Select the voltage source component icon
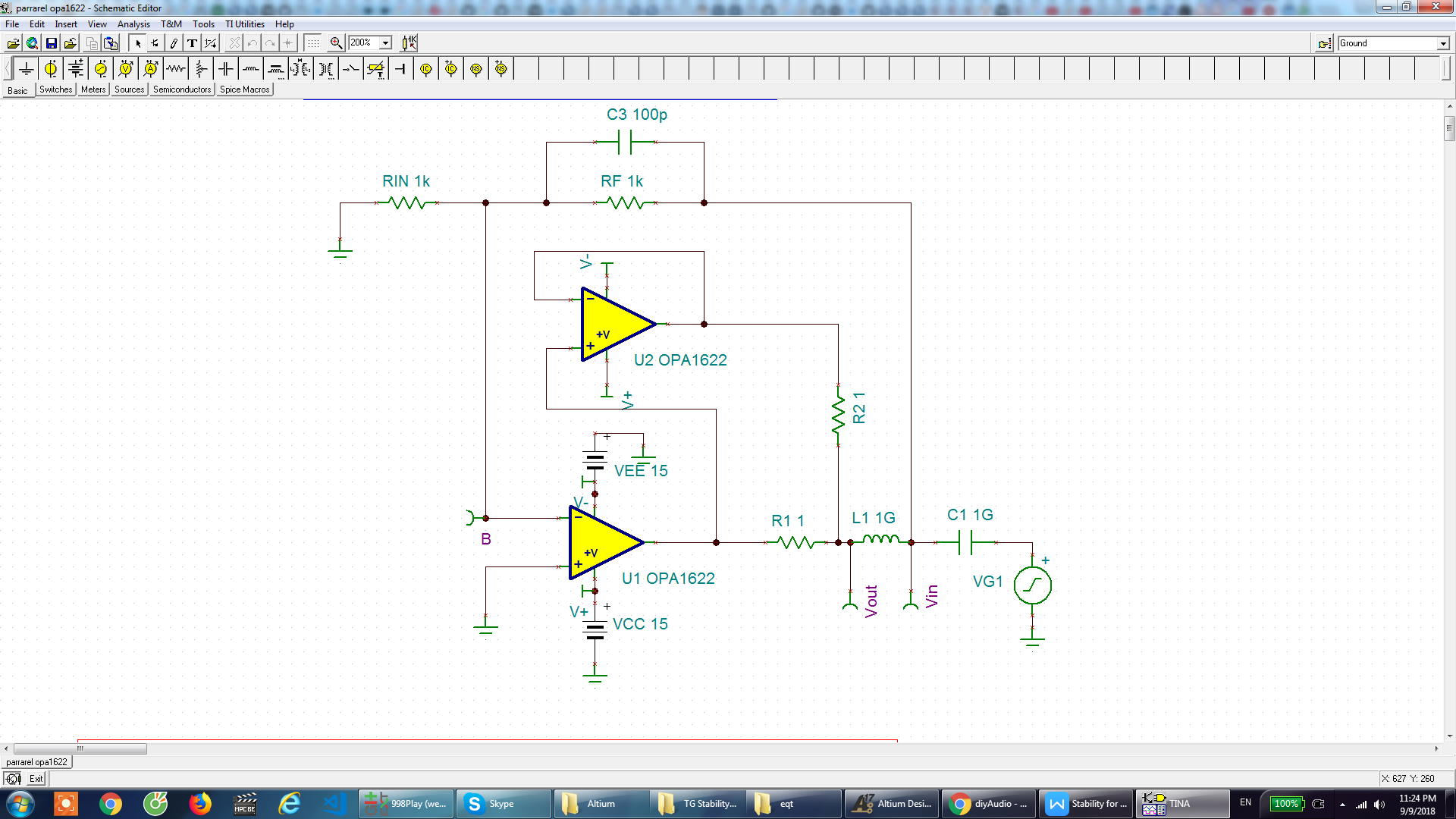This screenshot has width=1456, height=819. pyautogui.click(x=51, y=69)
